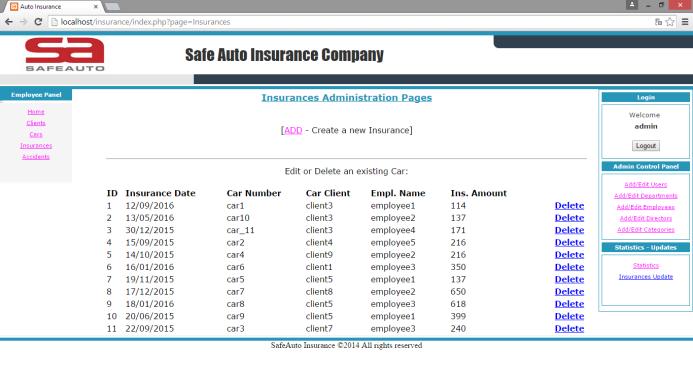Click the browser forward arrow
The height and width of the screenshot is (373, 693).
click(x=23, y=22)
